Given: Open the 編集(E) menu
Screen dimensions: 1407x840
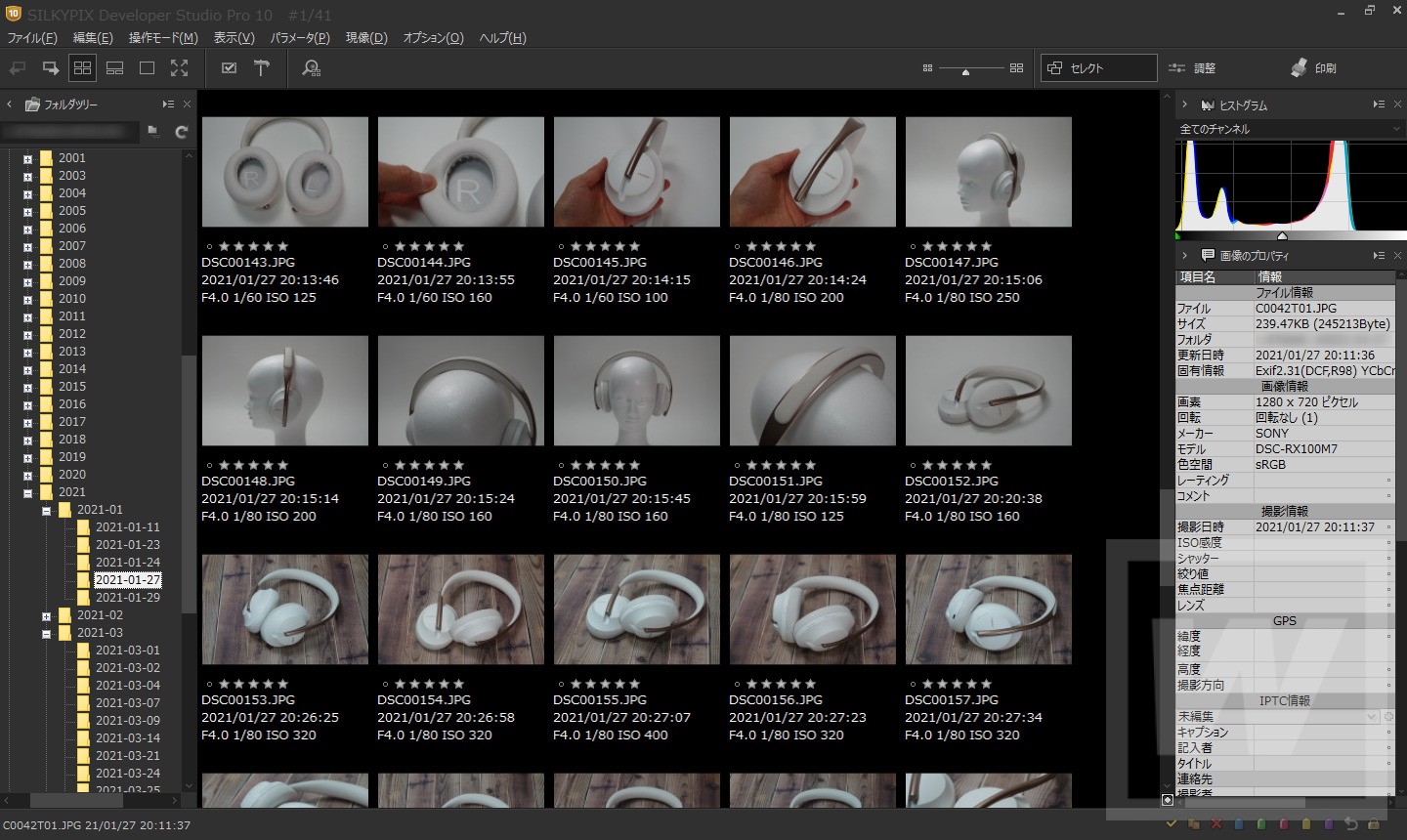Looking at the screenshot, I should (93, 38).
